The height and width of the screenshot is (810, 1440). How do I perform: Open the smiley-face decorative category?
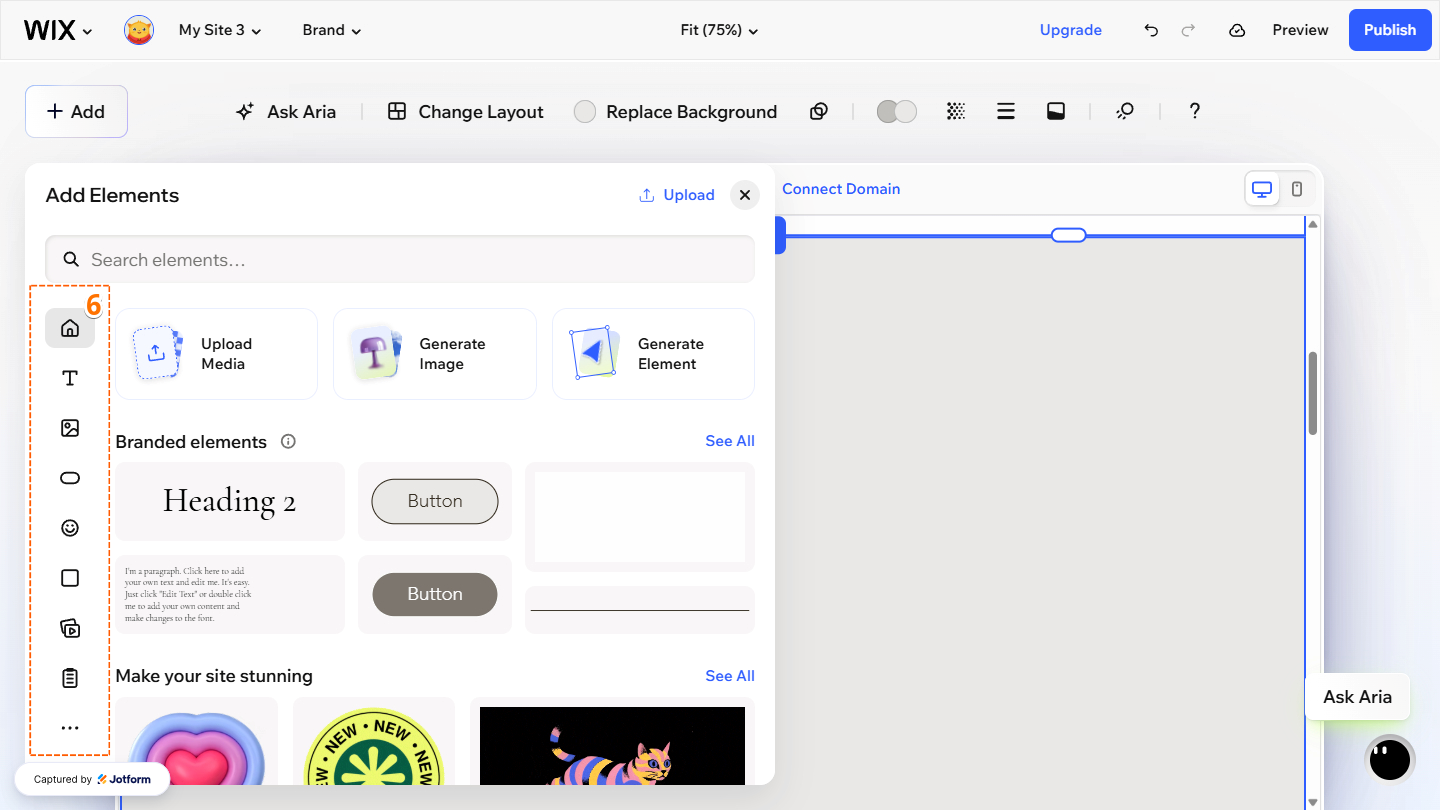tap(70, 528)
